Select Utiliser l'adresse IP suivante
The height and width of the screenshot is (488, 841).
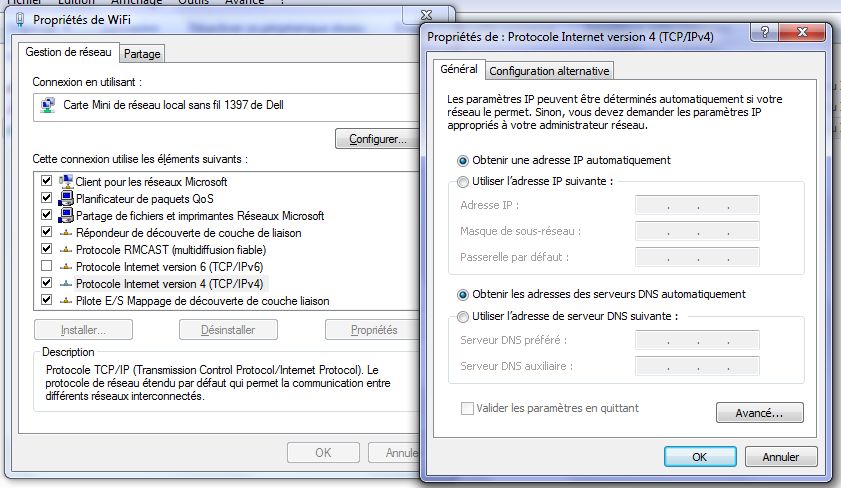click(462, 182)
